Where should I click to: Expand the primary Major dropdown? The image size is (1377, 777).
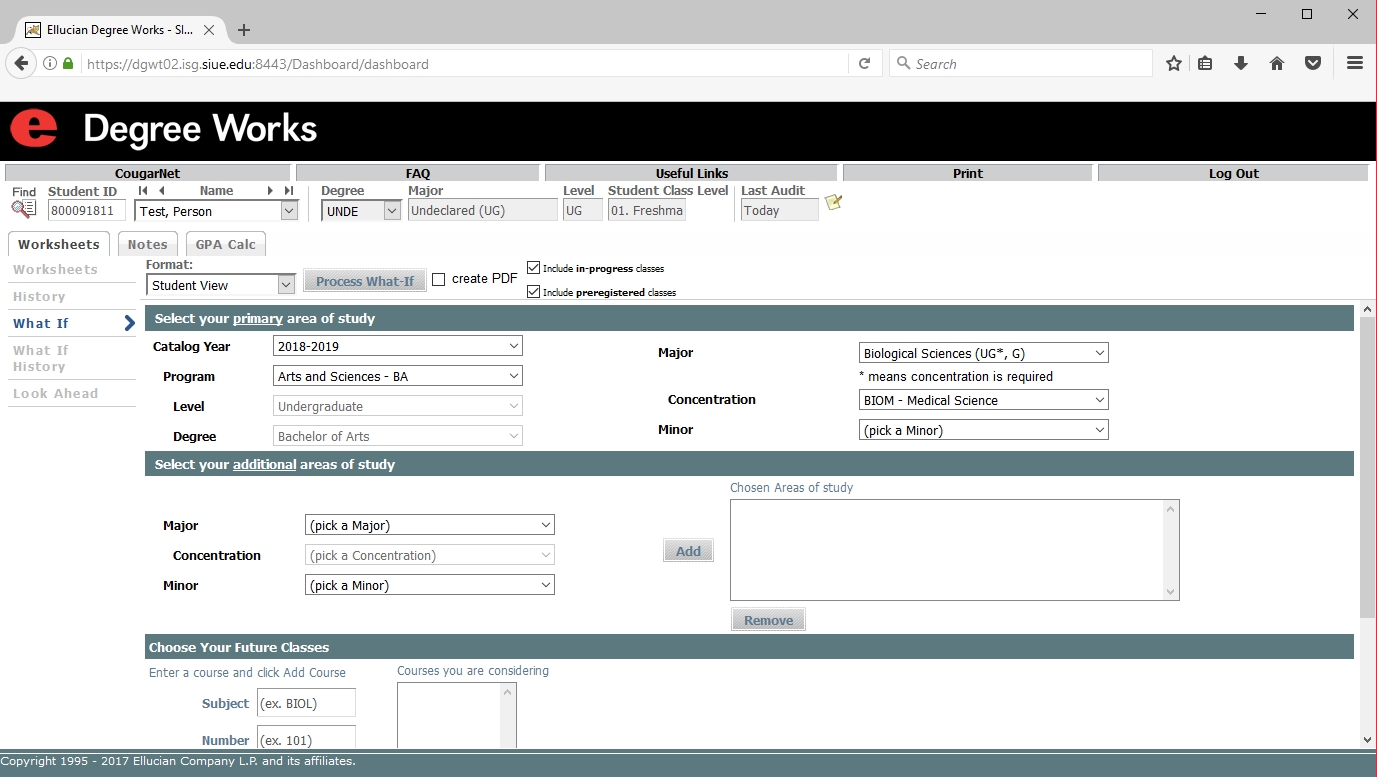click(983, 353)
